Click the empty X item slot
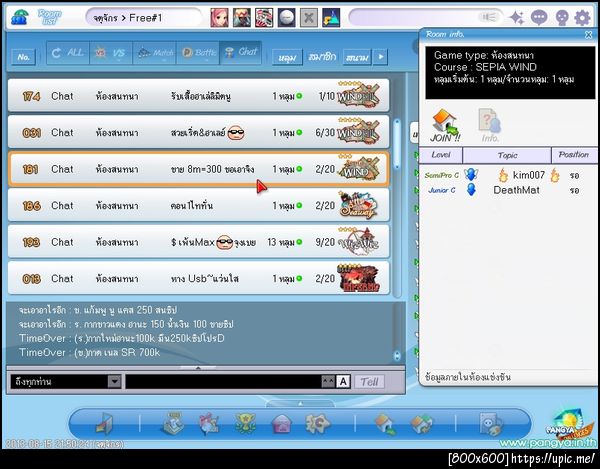600x469 pixels. (309, 18)
